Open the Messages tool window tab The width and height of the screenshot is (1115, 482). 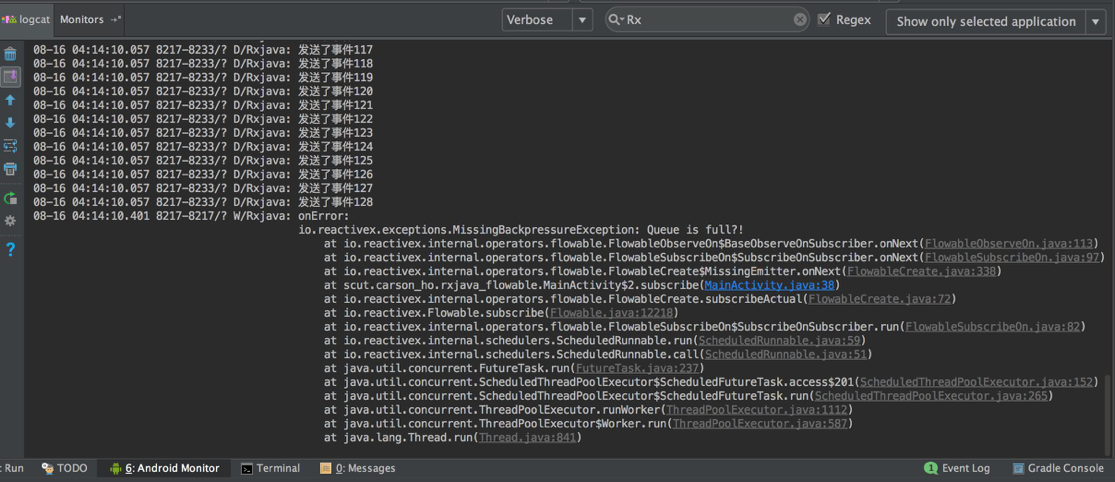pyautogui.click(x=357, y=468)
